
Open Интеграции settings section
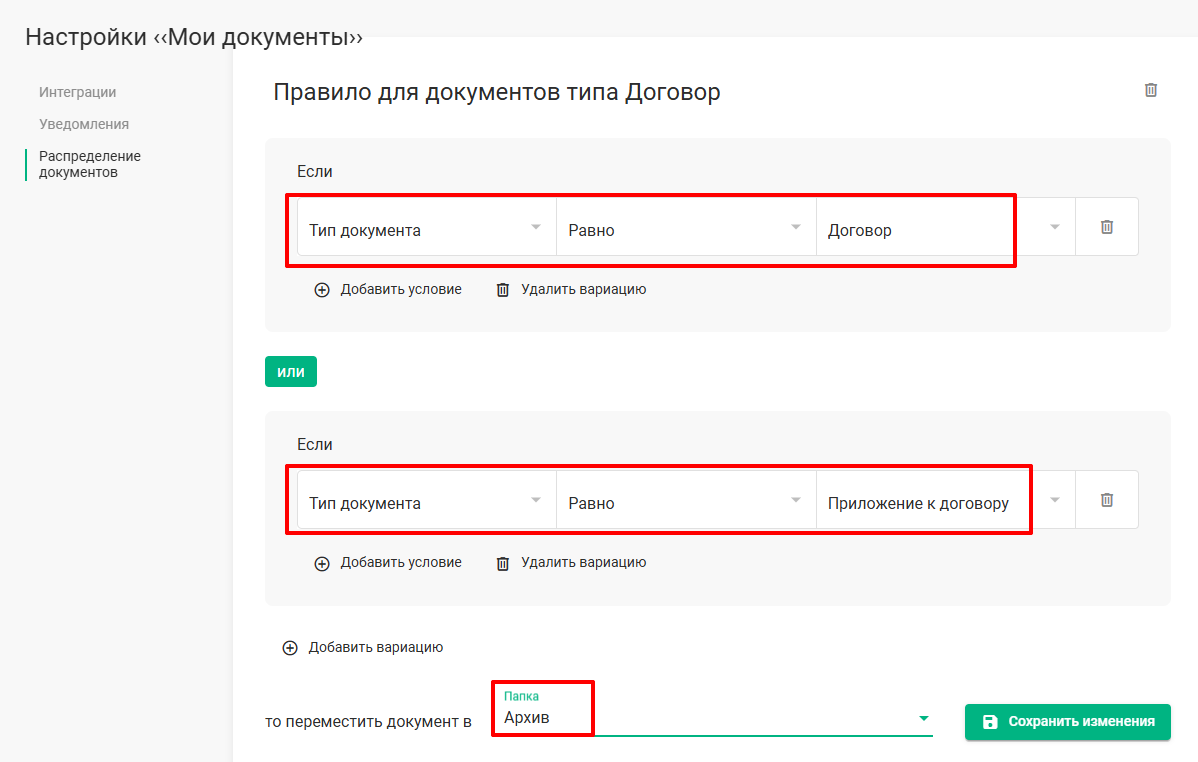click(x=77, y=92)
